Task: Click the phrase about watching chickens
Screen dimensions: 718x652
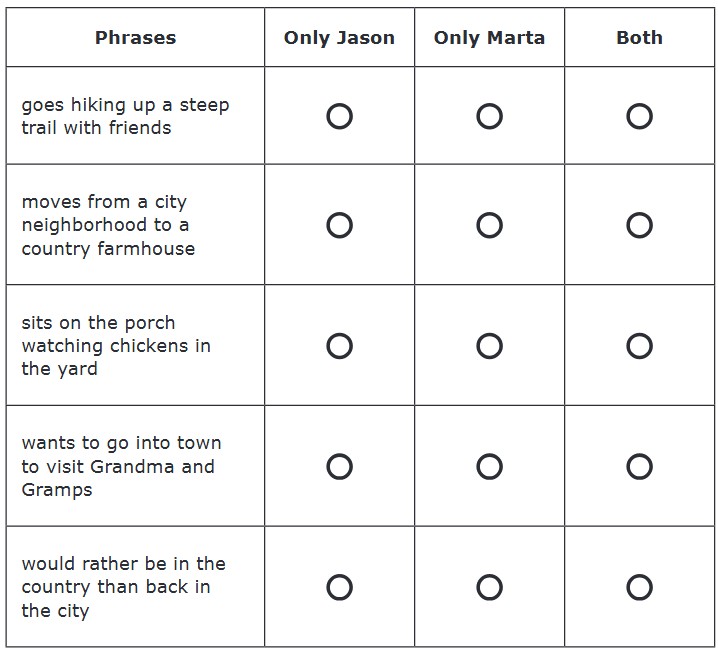Action: coord(116,346)
